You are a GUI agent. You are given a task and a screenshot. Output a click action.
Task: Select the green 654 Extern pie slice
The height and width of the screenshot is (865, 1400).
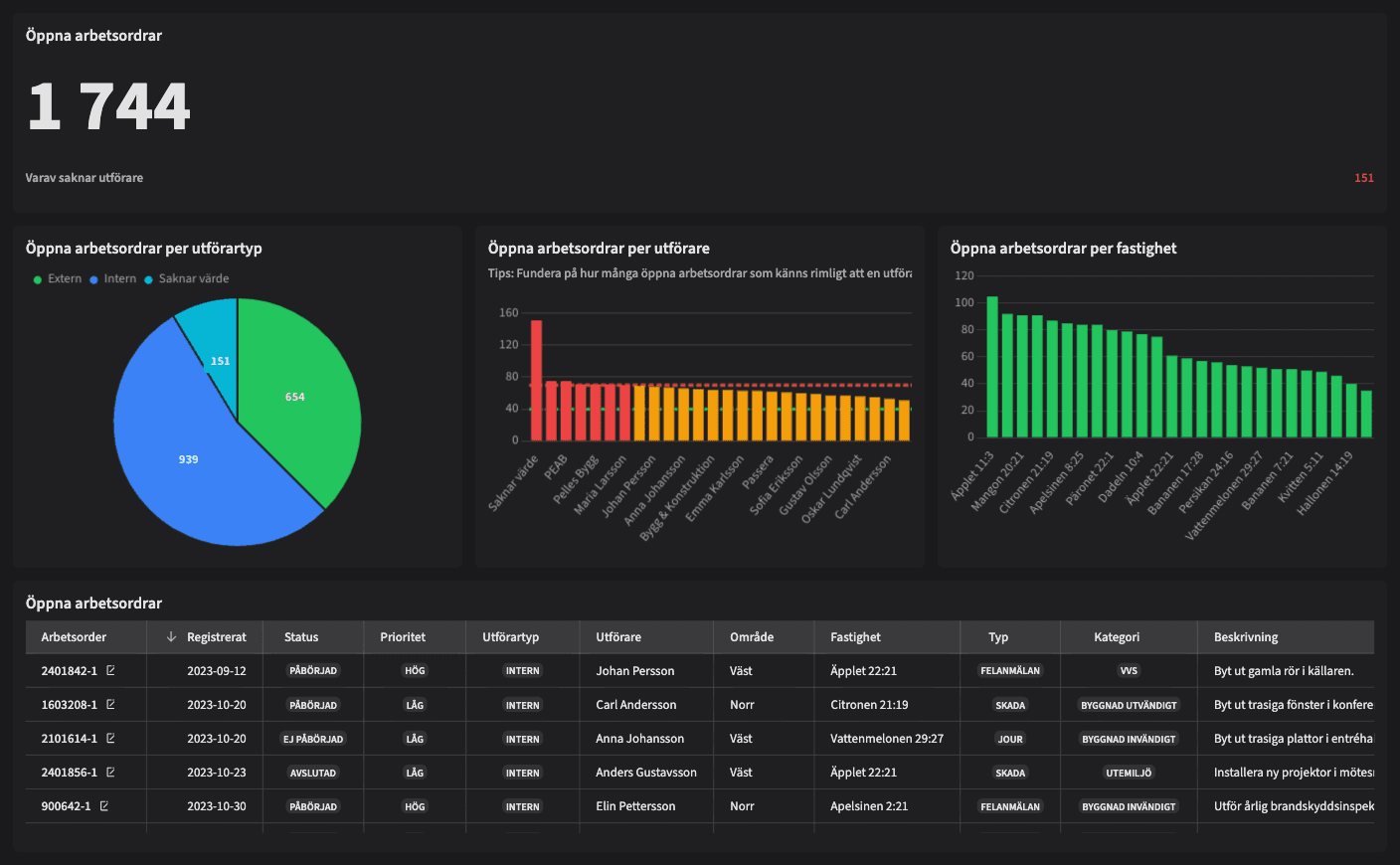pos(295,397)
